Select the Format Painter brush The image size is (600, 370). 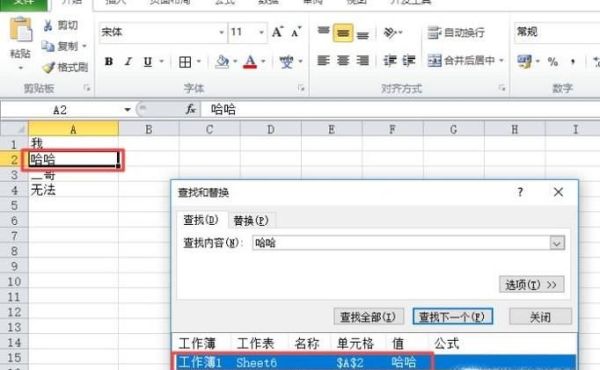48,68
